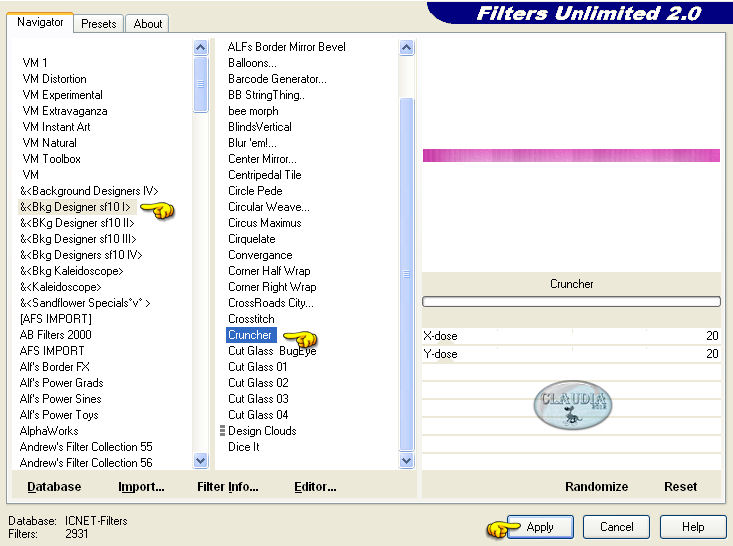Viewport: 733px width, 546px height.
Task: Select the VM Natural category
Action: [x=50, y=143]
